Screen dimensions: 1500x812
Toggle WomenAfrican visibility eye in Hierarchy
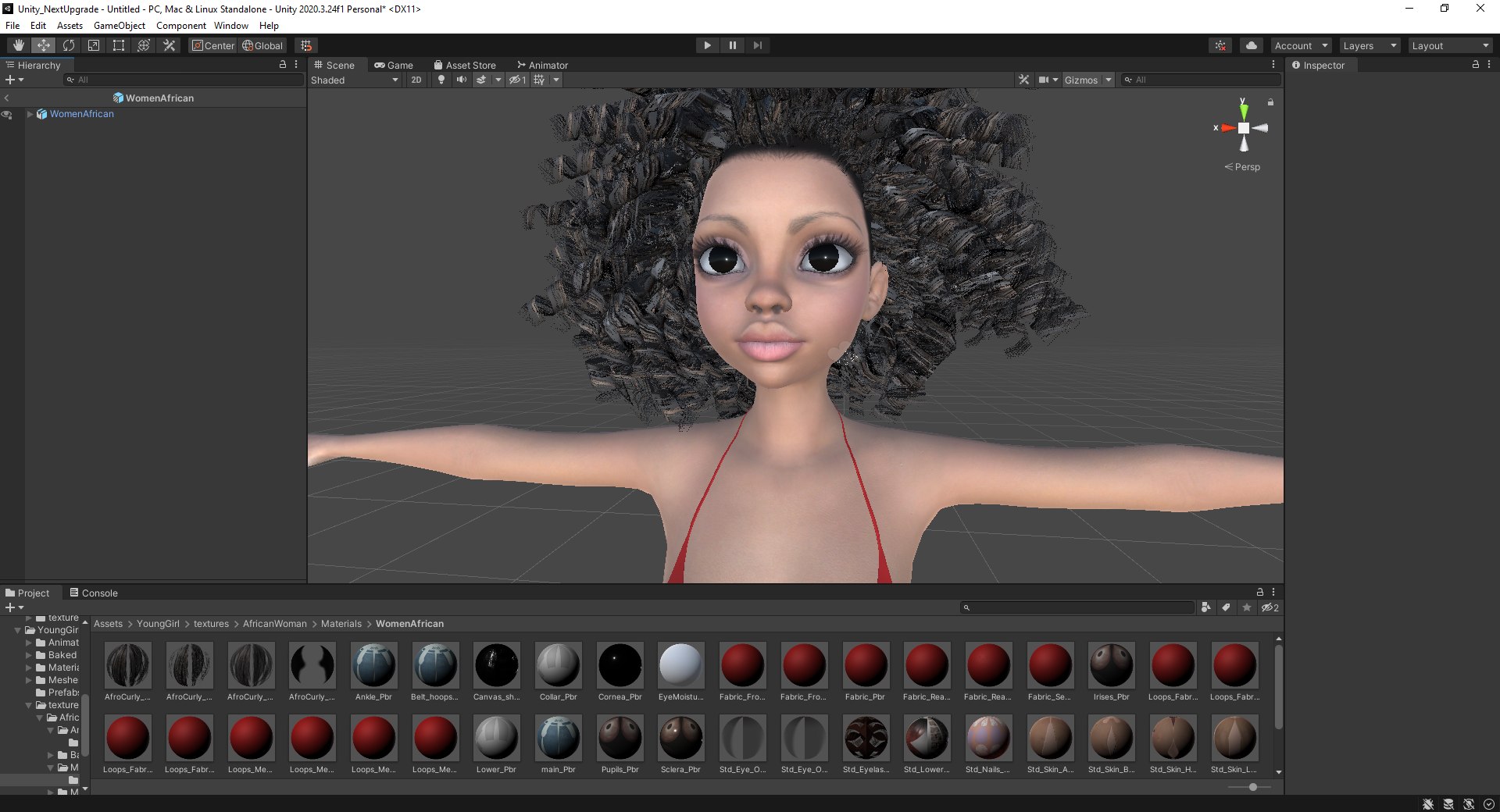coord(7,114)
